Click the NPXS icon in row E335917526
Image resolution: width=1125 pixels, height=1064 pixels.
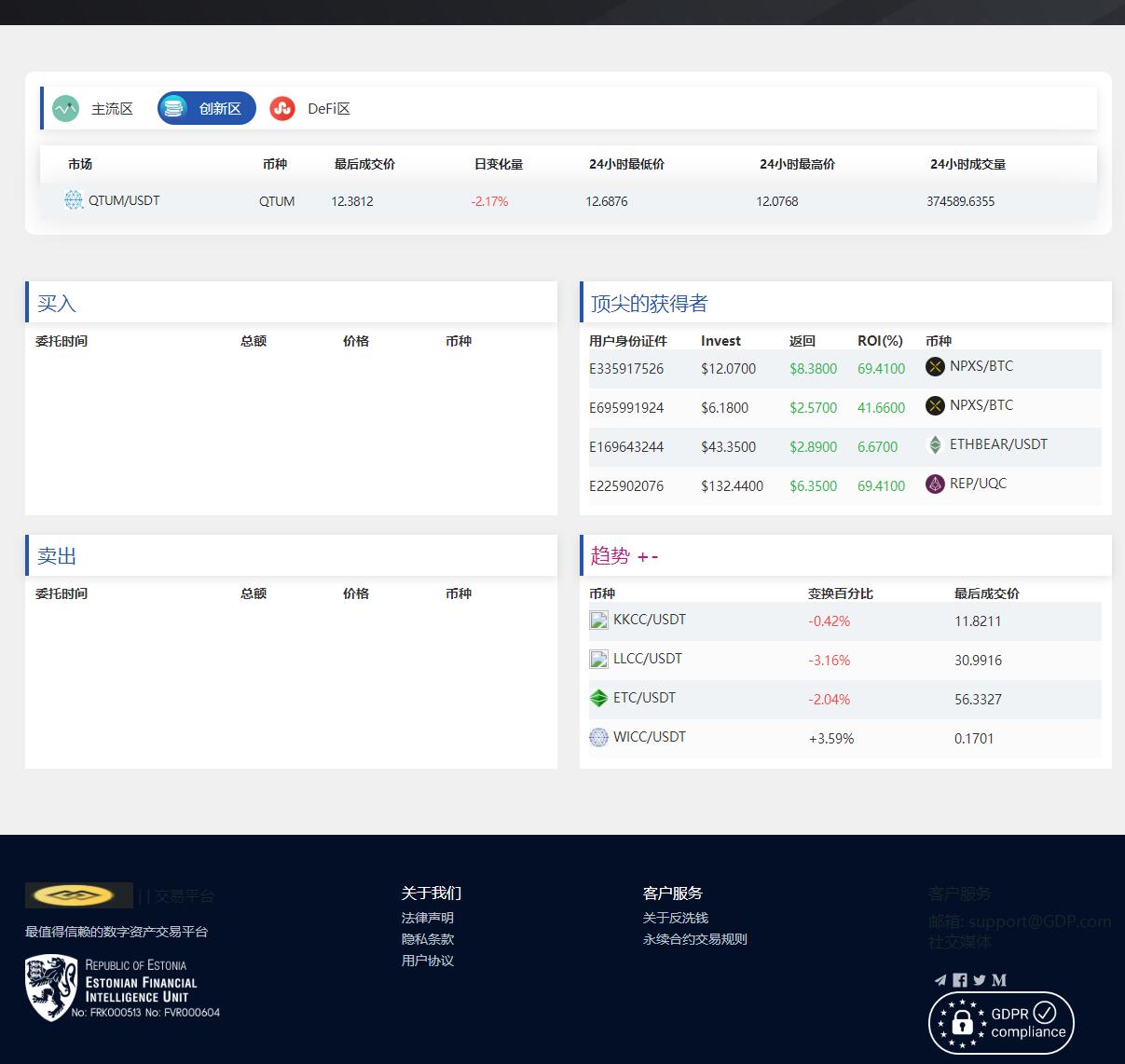[935, 367]
